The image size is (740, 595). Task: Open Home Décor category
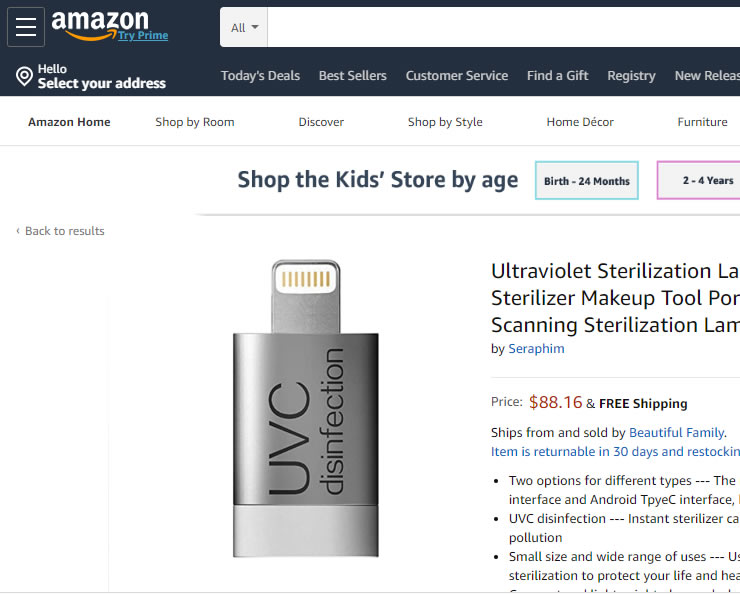[580, 122]
